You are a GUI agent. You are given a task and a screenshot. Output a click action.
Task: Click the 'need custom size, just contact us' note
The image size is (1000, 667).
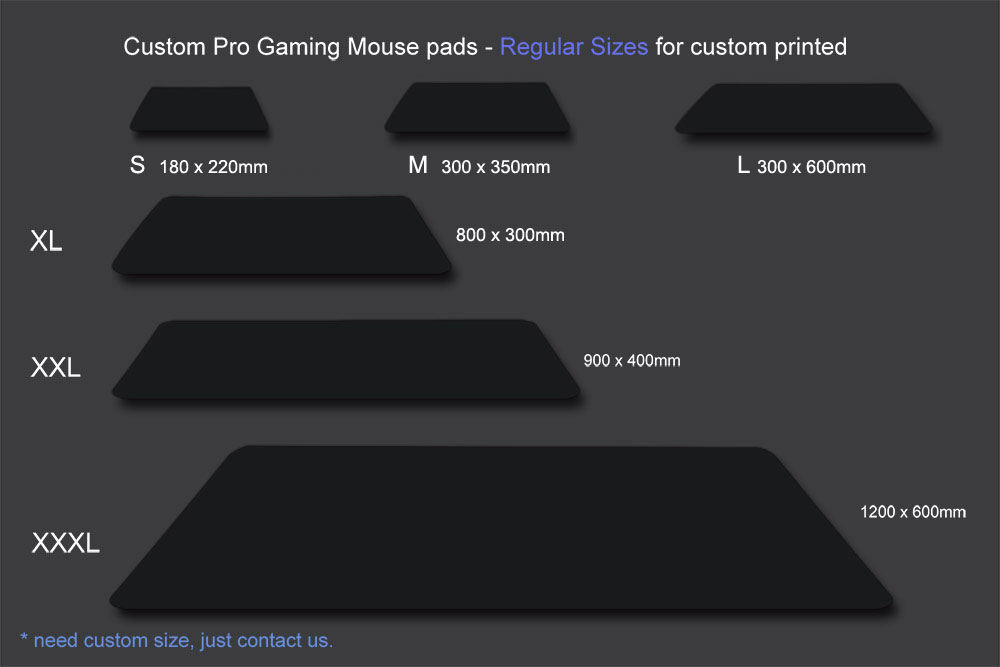177,640
